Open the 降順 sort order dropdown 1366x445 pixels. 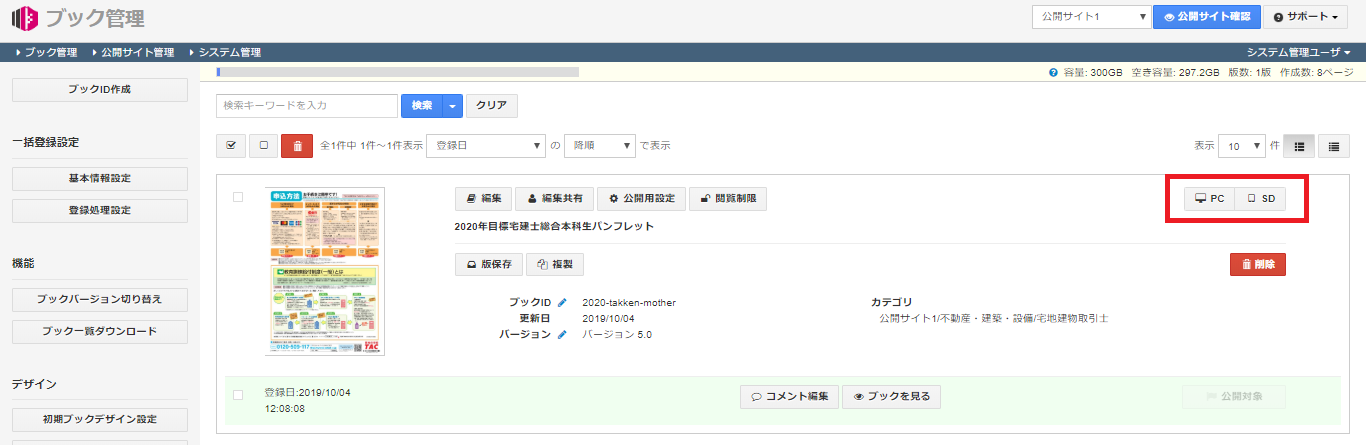pyautogui.click(x=600, y=145)
